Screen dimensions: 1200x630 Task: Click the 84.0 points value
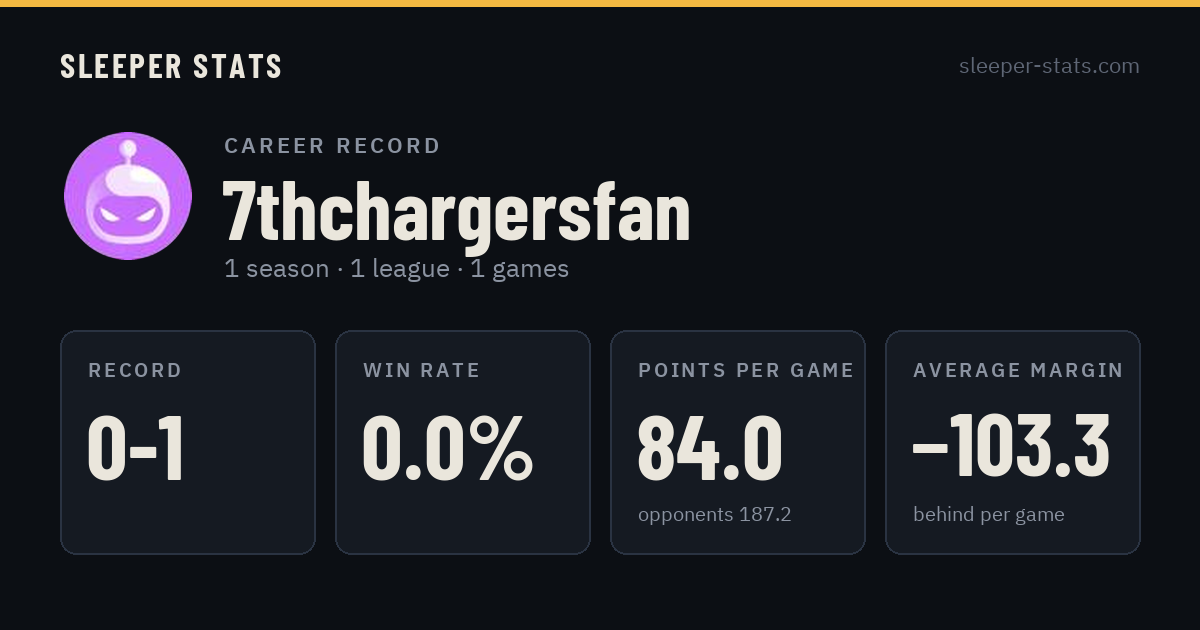point(710,449)
